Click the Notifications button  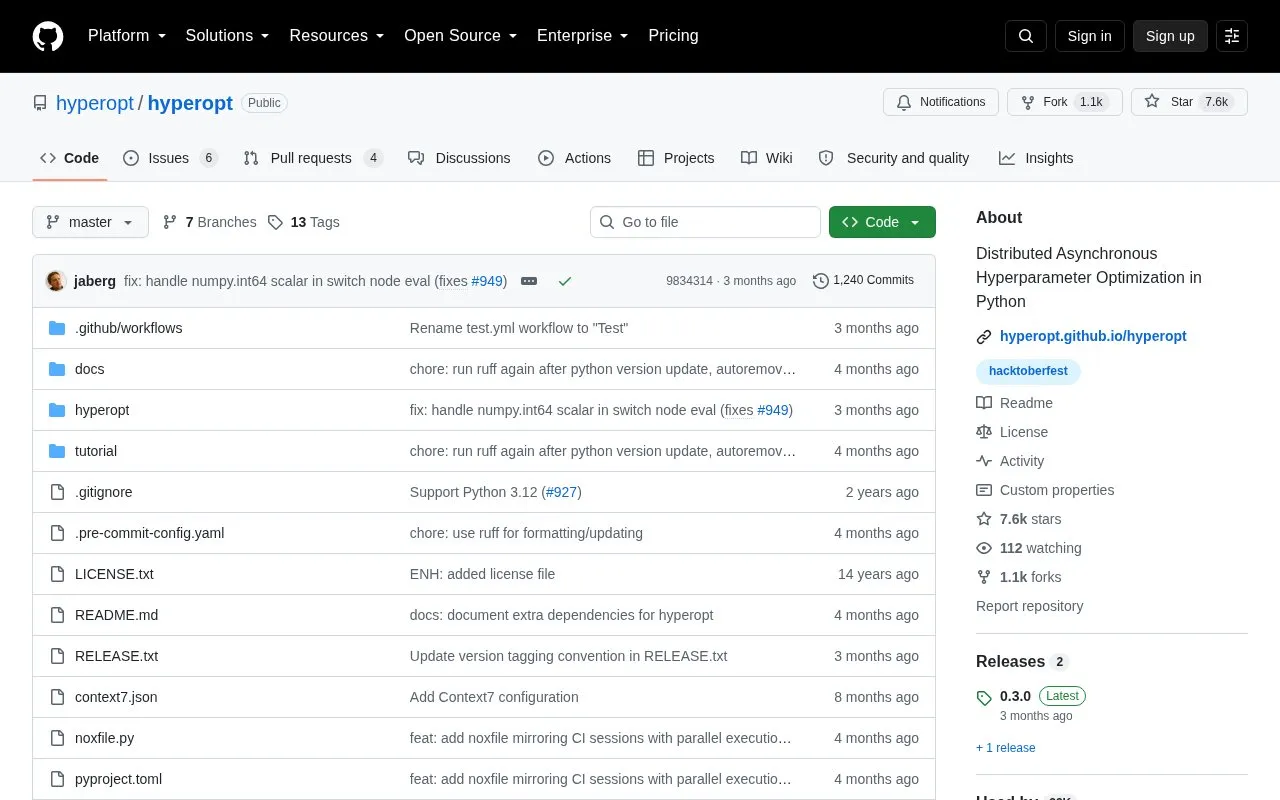(x=941, y=102)
